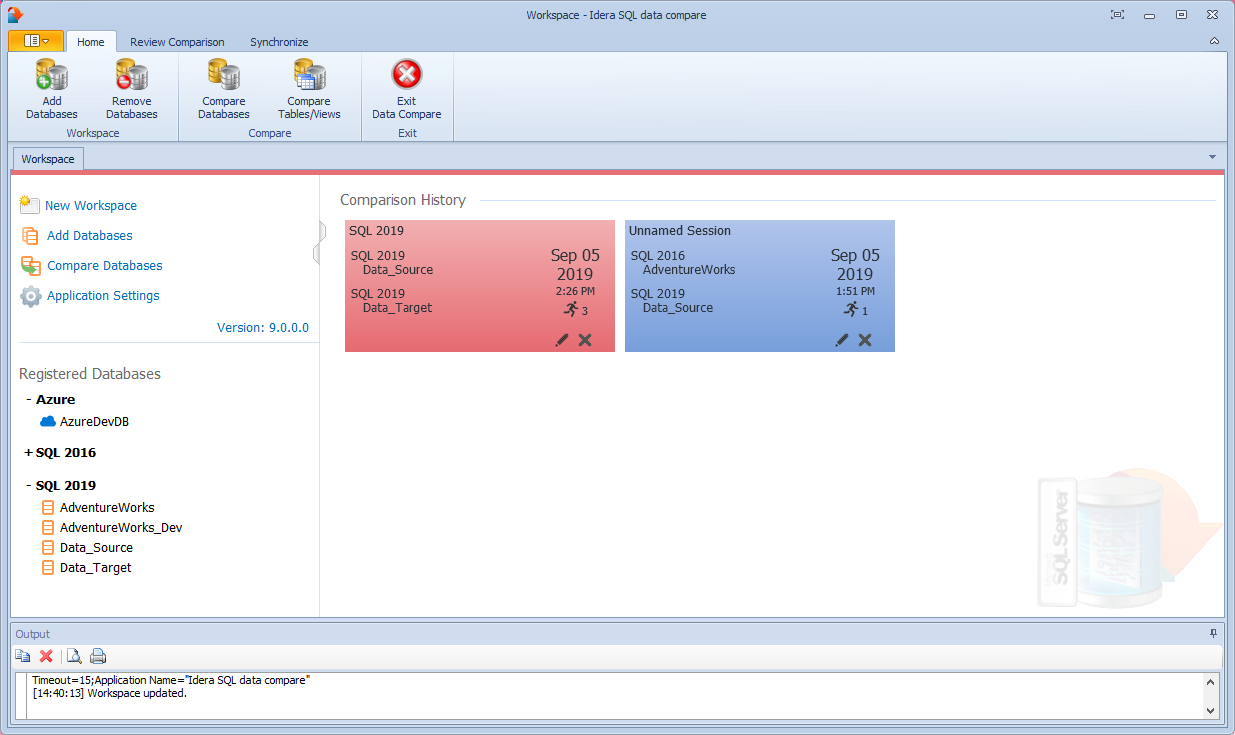Click the Compare Databases sidebar icon
The height and width of the screenshot is (735, 1235).
[30, 266]
